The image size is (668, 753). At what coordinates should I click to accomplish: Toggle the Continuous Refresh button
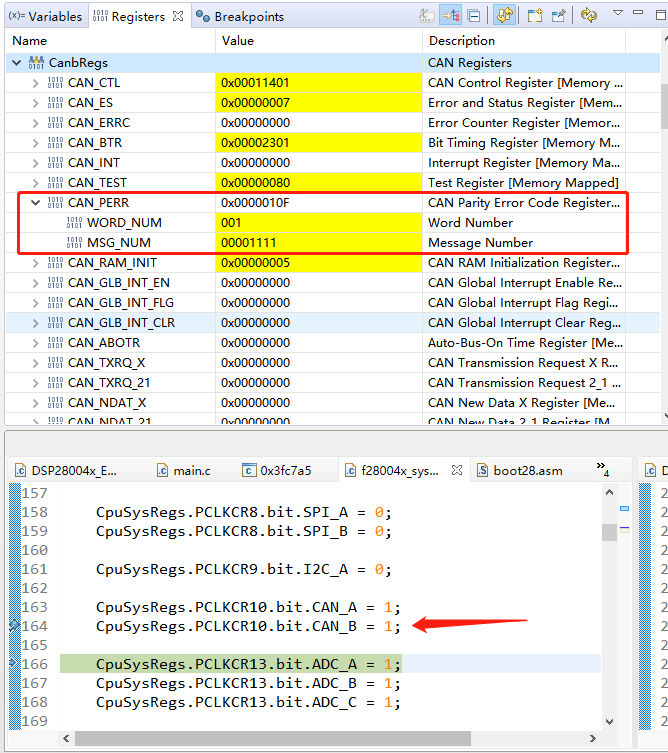pos(505,15)
